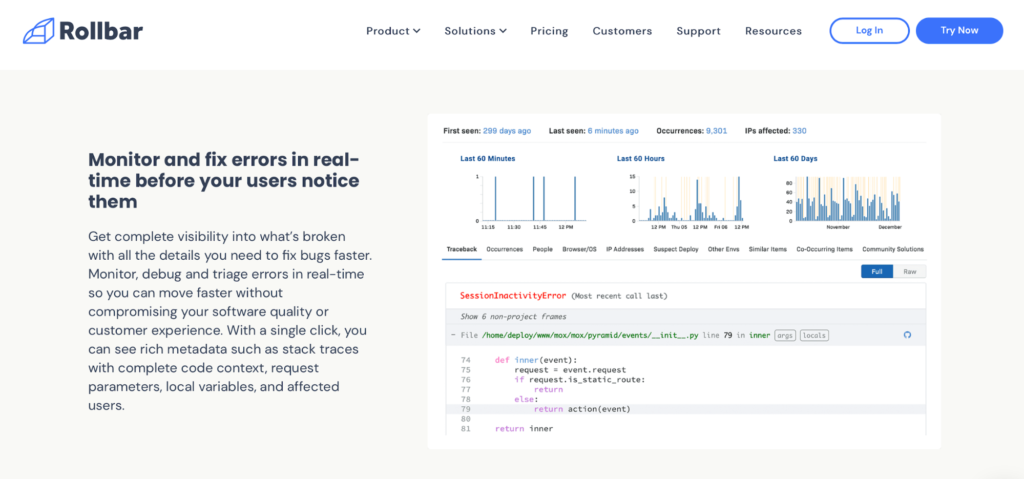The height and width of the screenshot is (479, 1024).
Task: Open the Support menu item
Action: click(698, 31)
